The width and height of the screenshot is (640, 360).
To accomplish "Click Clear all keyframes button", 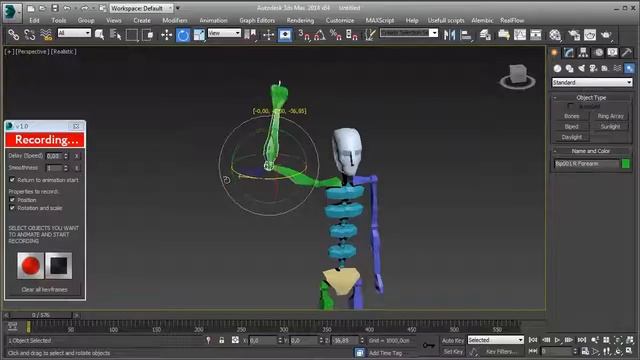I will [44, 289].
